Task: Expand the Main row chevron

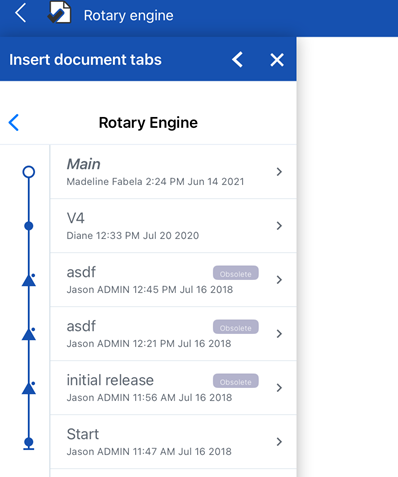Action: [279, 172]
